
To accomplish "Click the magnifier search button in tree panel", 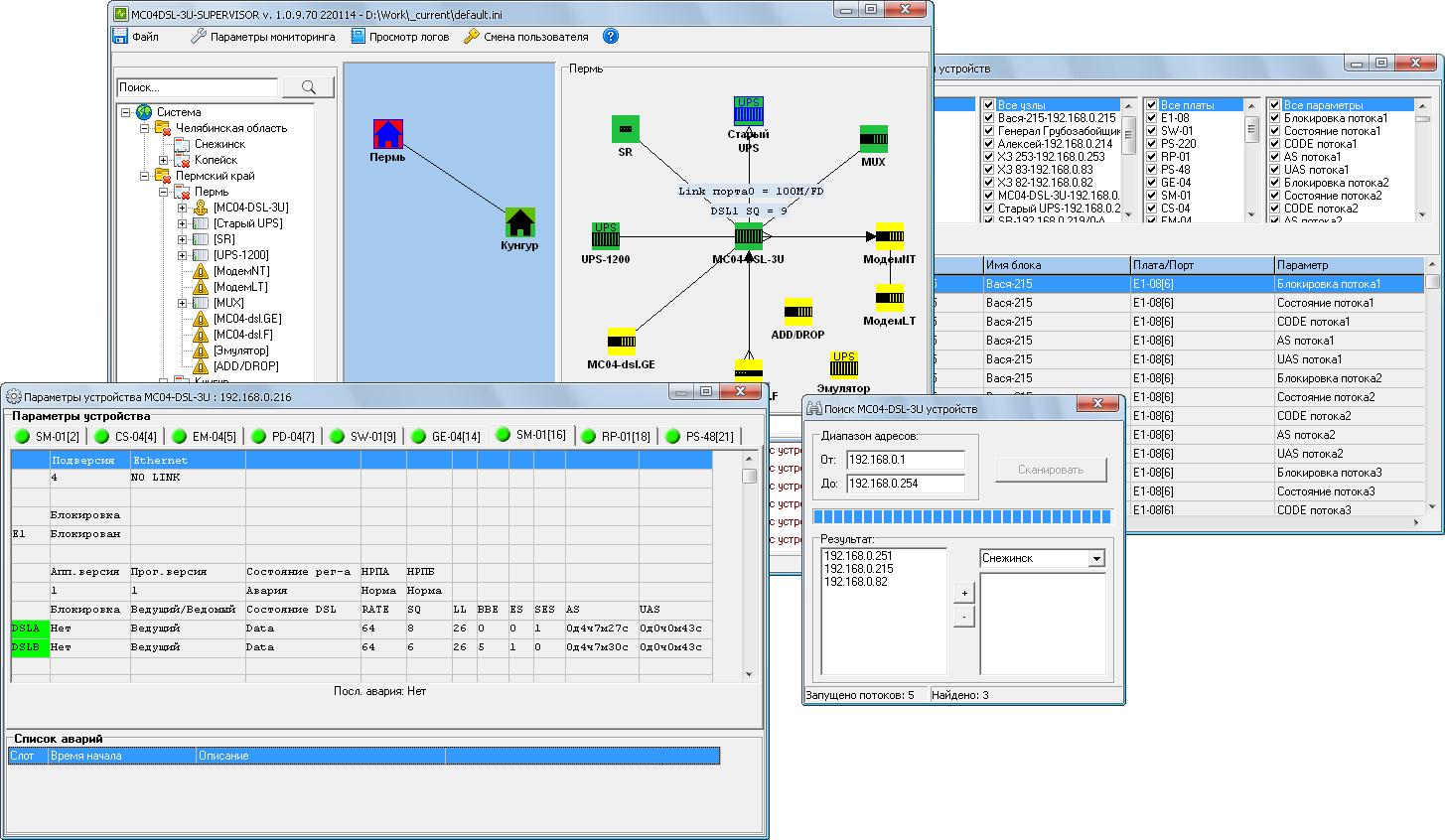I will click(x=307, y=87).
